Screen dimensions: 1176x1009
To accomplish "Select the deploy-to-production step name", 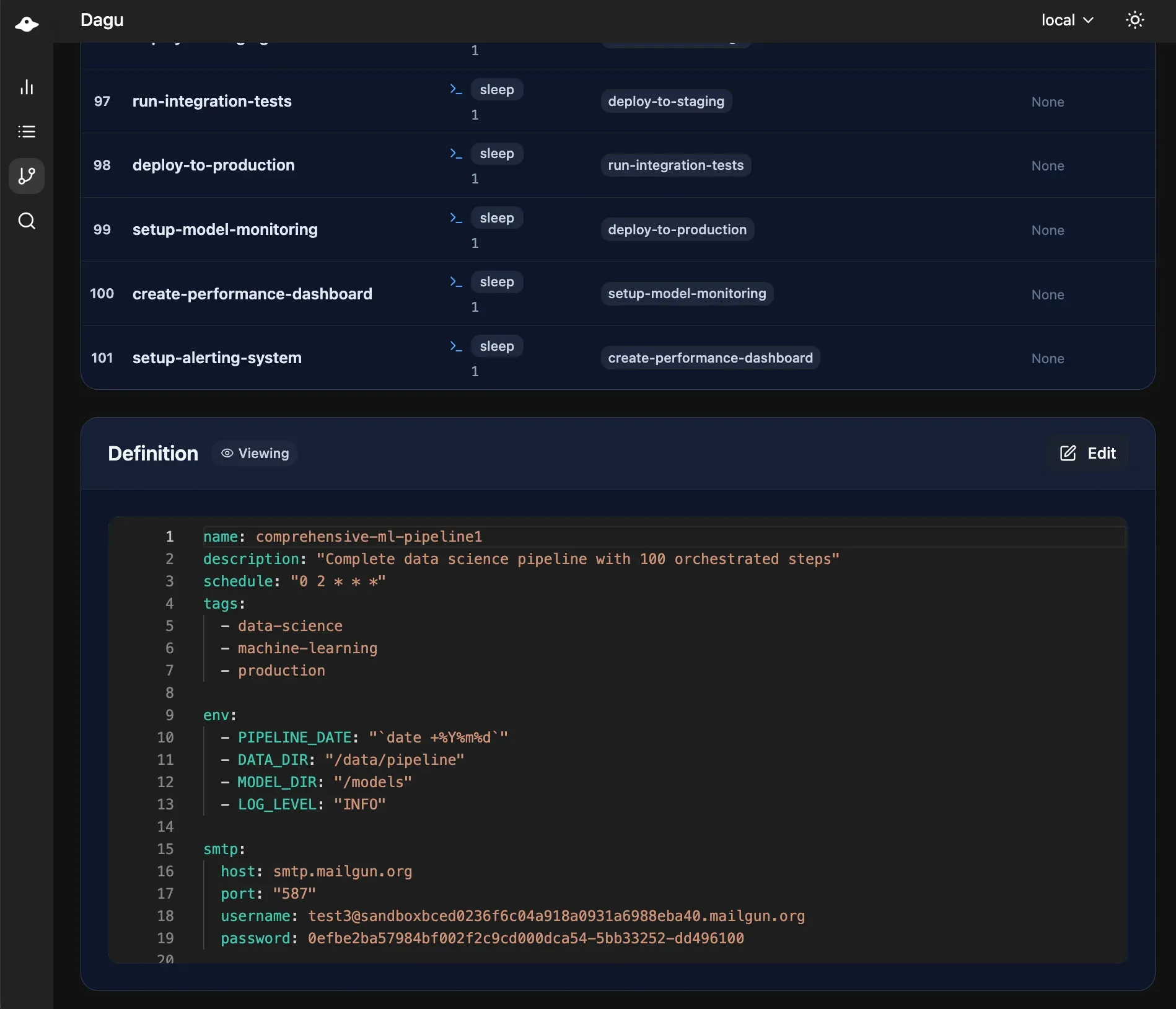I will [x=214, y=165].
